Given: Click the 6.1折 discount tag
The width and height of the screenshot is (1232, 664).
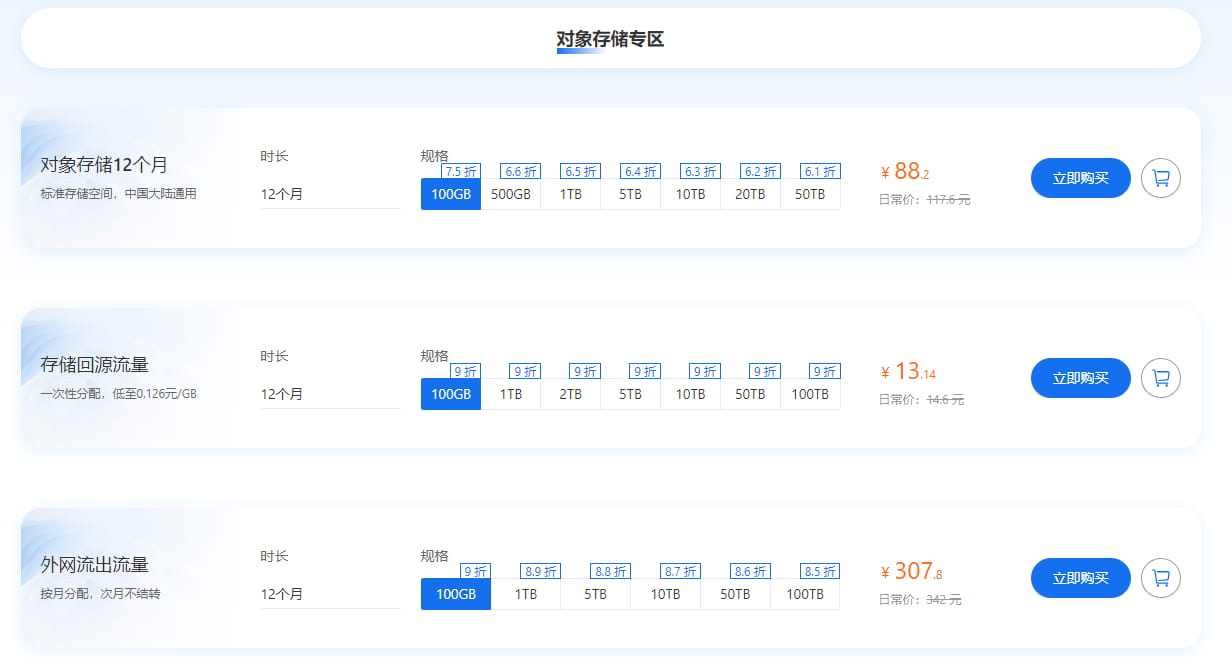Looking at the screenshot, I should click(x=821, y=171).
